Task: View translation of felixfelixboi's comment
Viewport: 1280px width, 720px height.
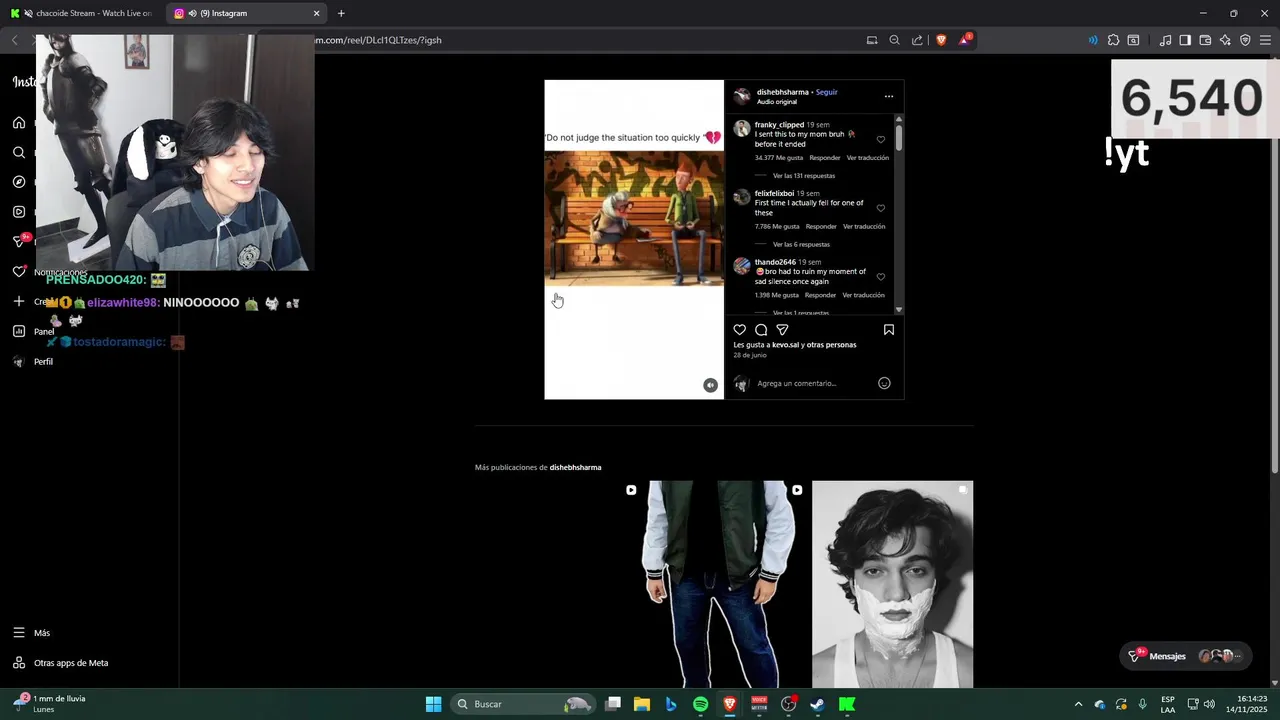Action: pyautogui.click(x=864, y=226)
